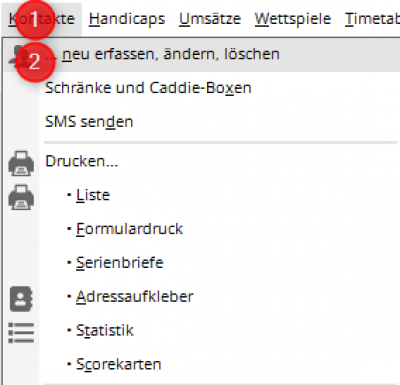This screenshot has width=400, height=385.
Task: Open the Handicaps menu
Action: pyautogui.click(x=127, y=19)
